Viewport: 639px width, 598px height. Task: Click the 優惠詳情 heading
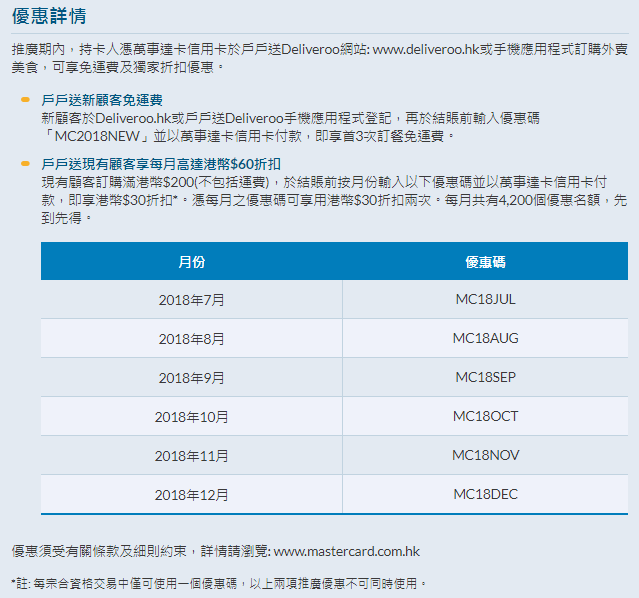(x=49, y=16)
